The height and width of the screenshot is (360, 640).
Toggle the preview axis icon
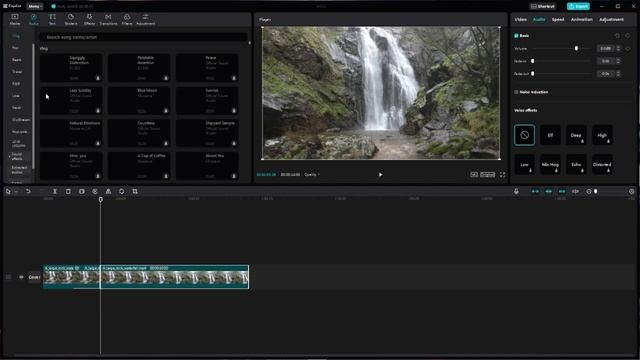(x=576, y=191)
